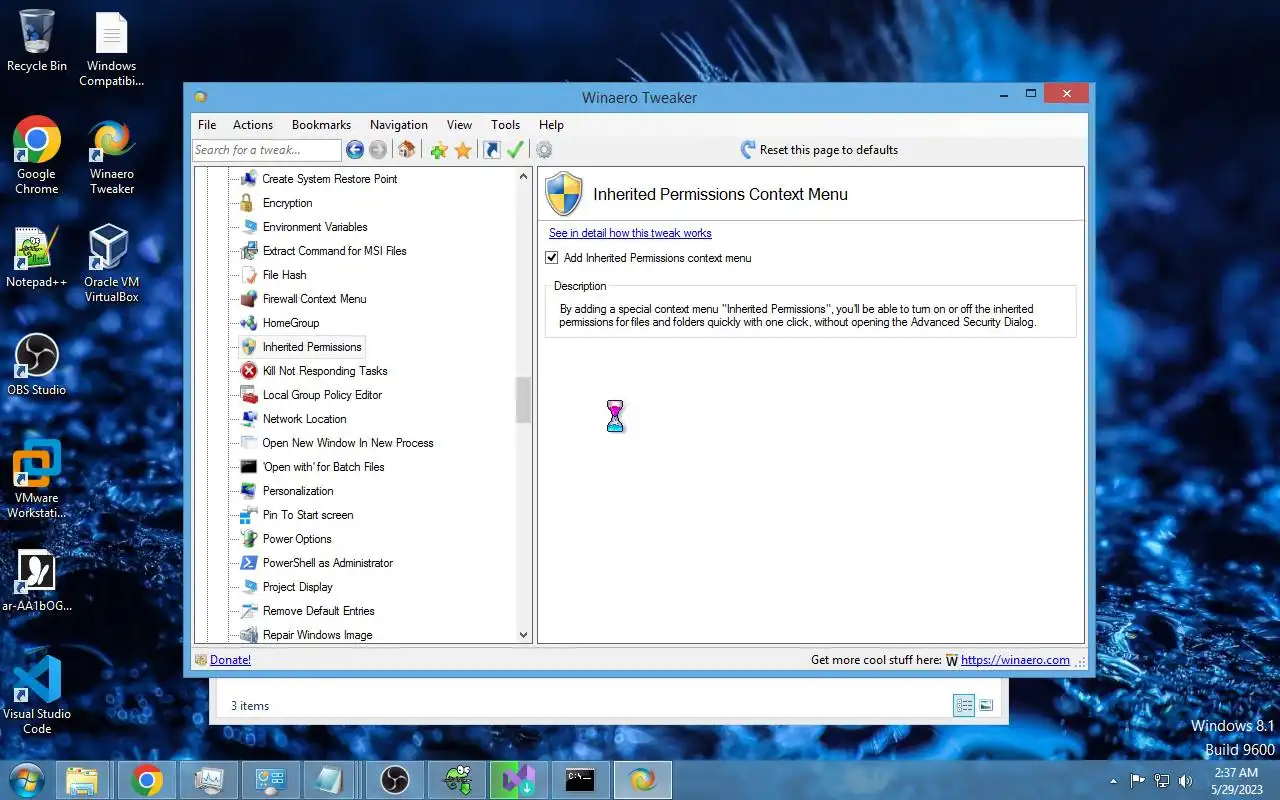Click the HomeGroup icon in tree

[249, 323]
